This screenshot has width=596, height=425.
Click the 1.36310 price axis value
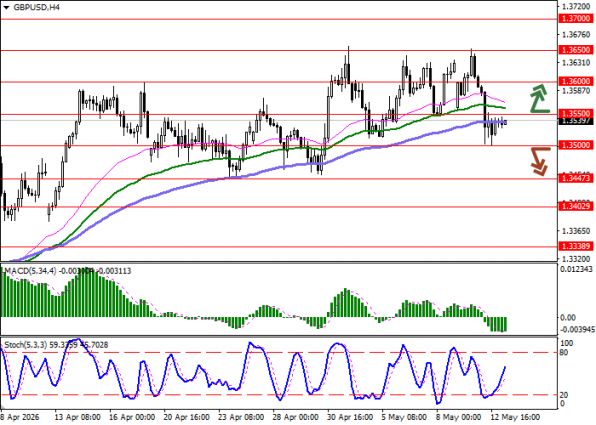[x=577, y=63]
